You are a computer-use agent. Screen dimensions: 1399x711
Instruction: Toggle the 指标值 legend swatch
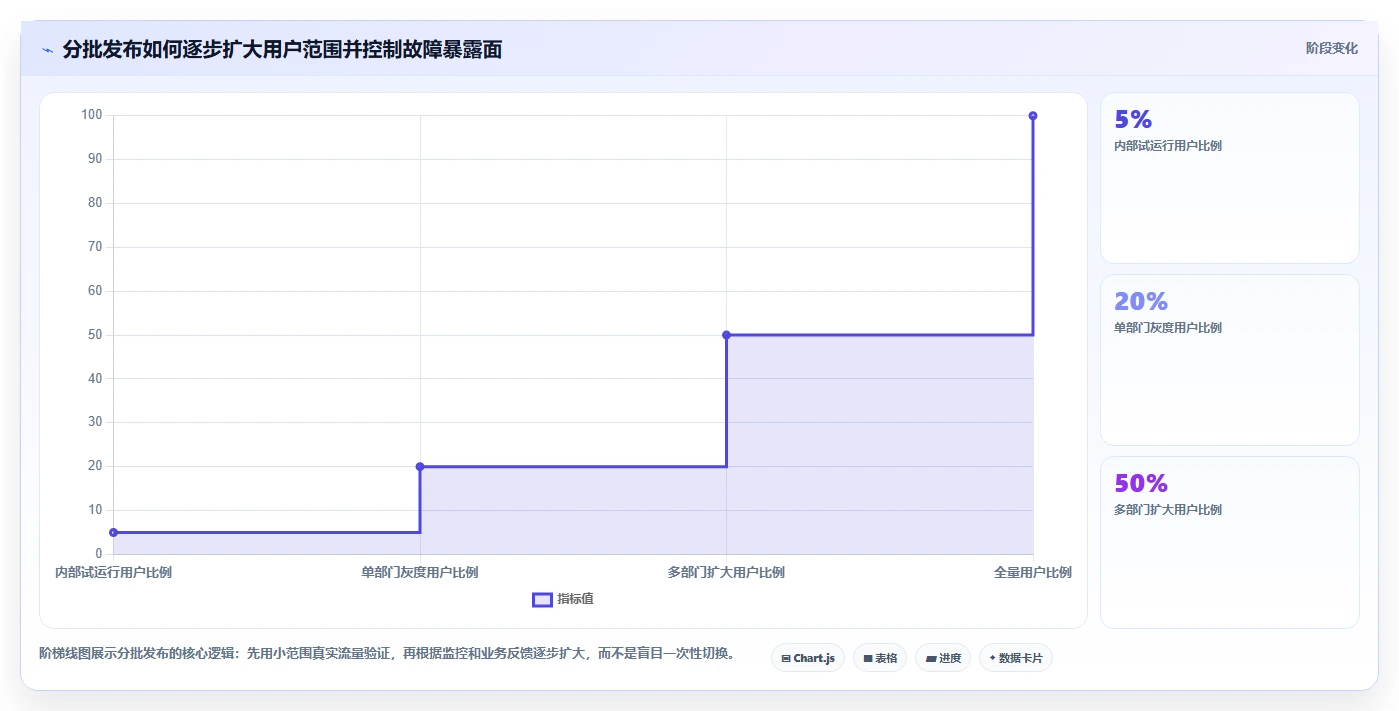pos(542,599)
